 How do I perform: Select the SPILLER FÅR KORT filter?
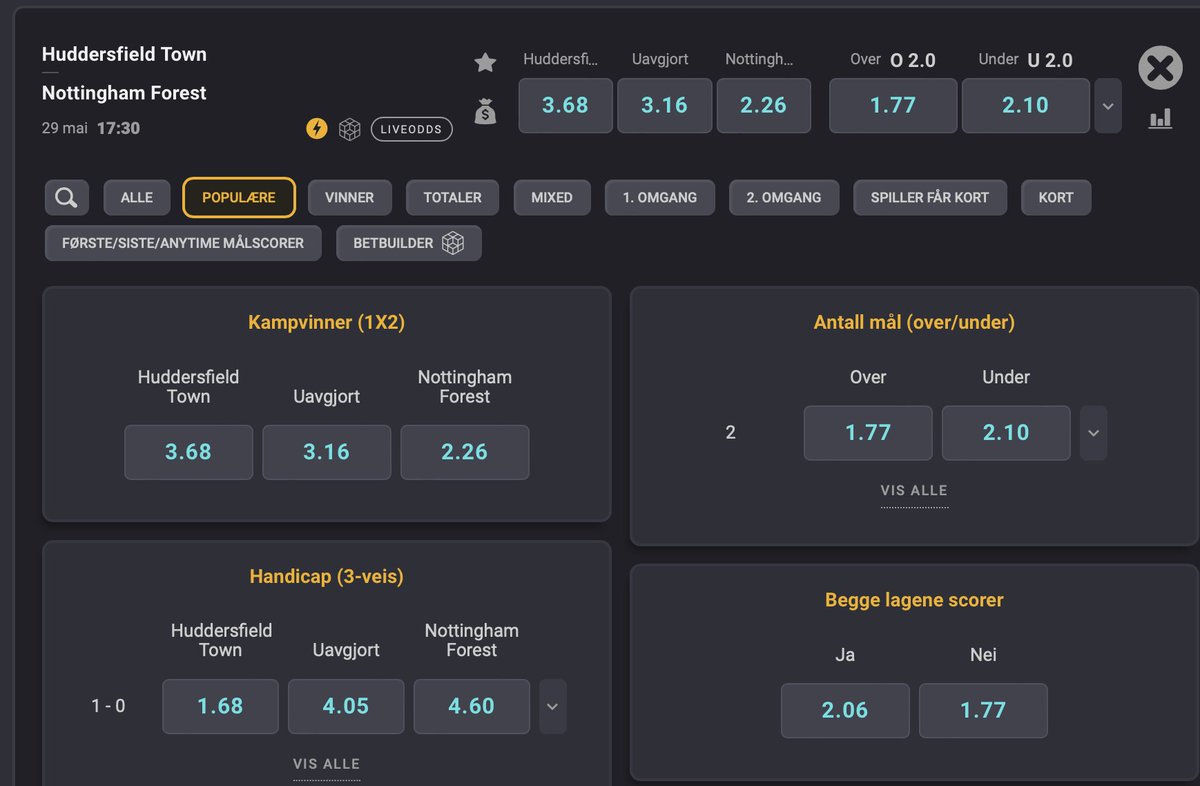click(x=929, y=197)
